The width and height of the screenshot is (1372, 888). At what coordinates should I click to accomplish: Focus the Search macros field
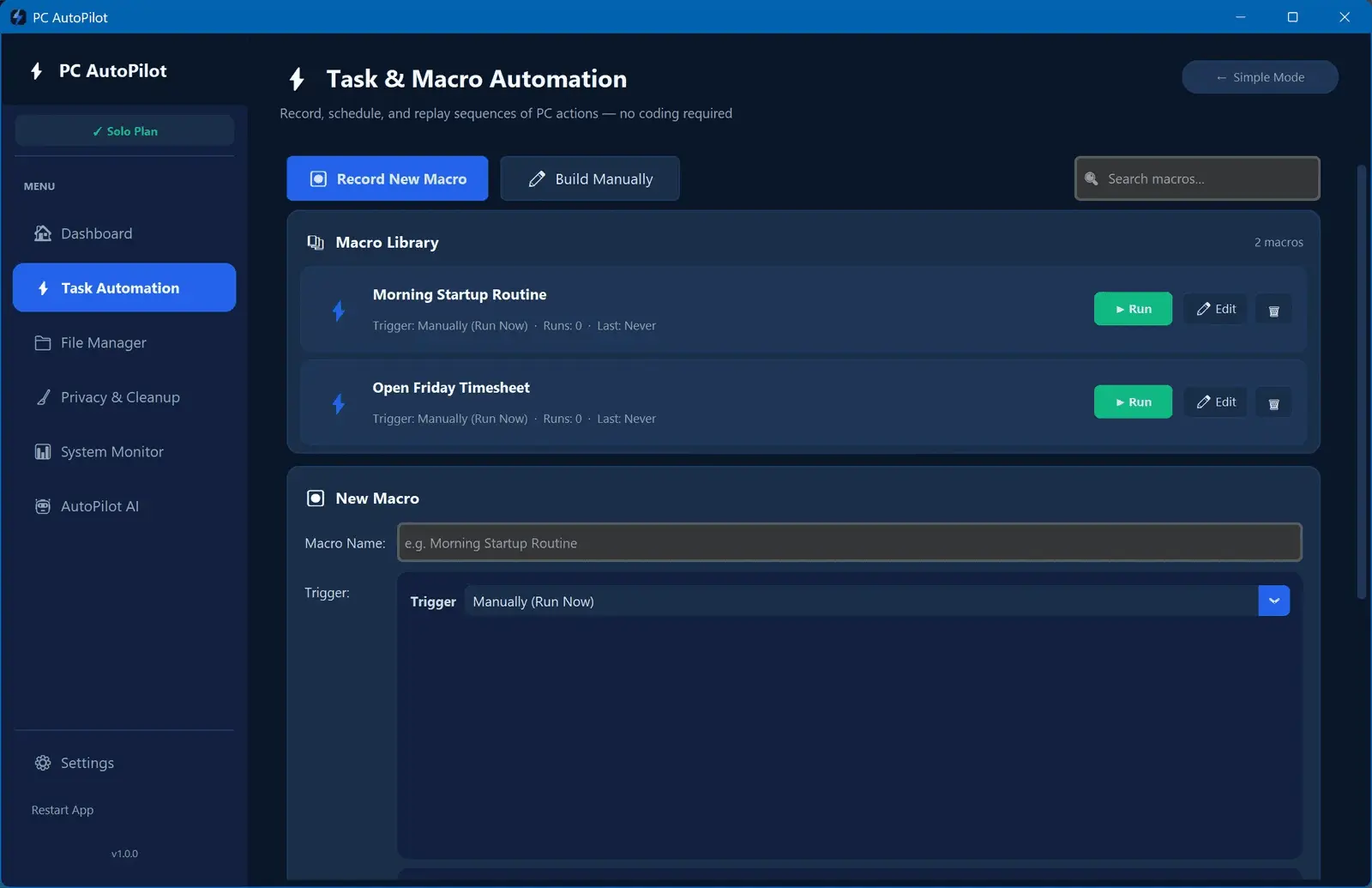point(1197,178)
